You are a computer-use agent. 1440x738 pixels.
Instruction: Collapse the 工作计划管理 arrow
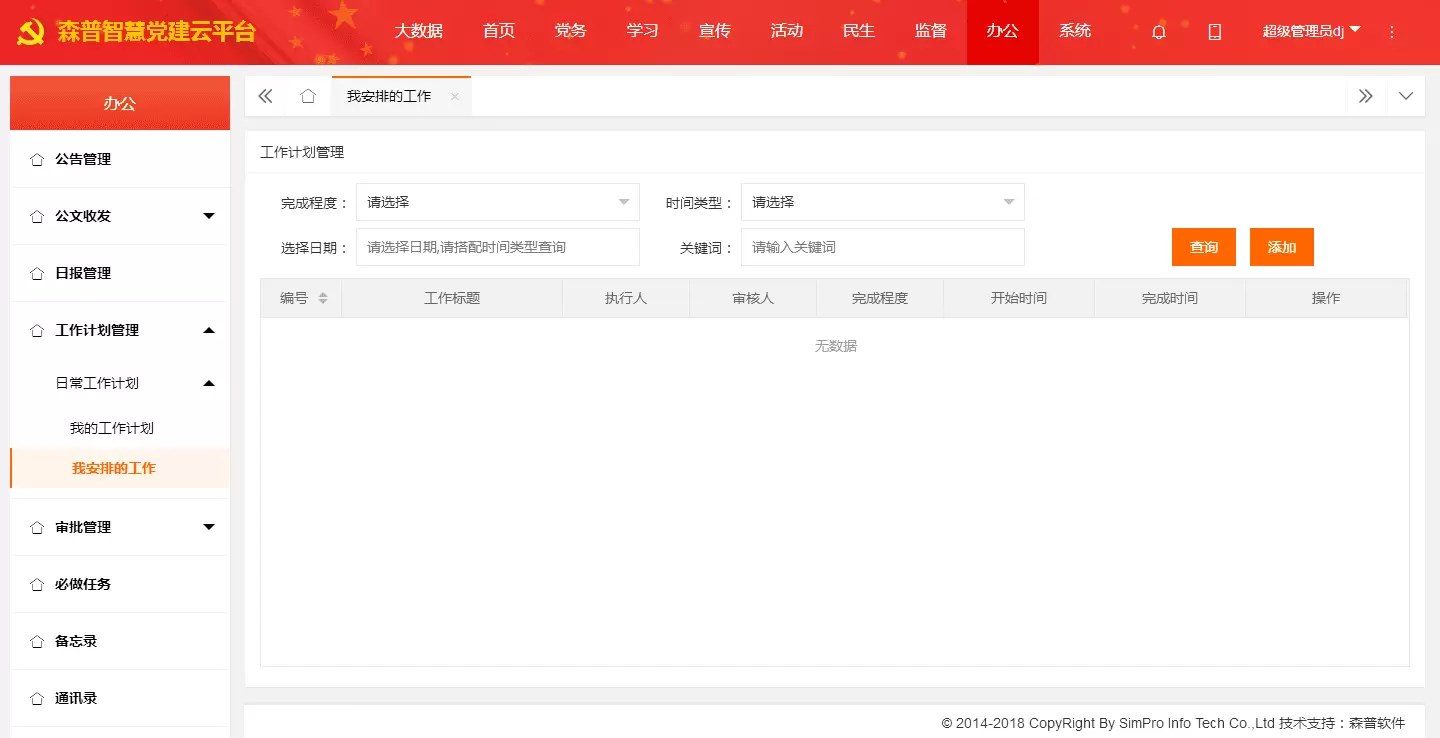coord(209,330)
